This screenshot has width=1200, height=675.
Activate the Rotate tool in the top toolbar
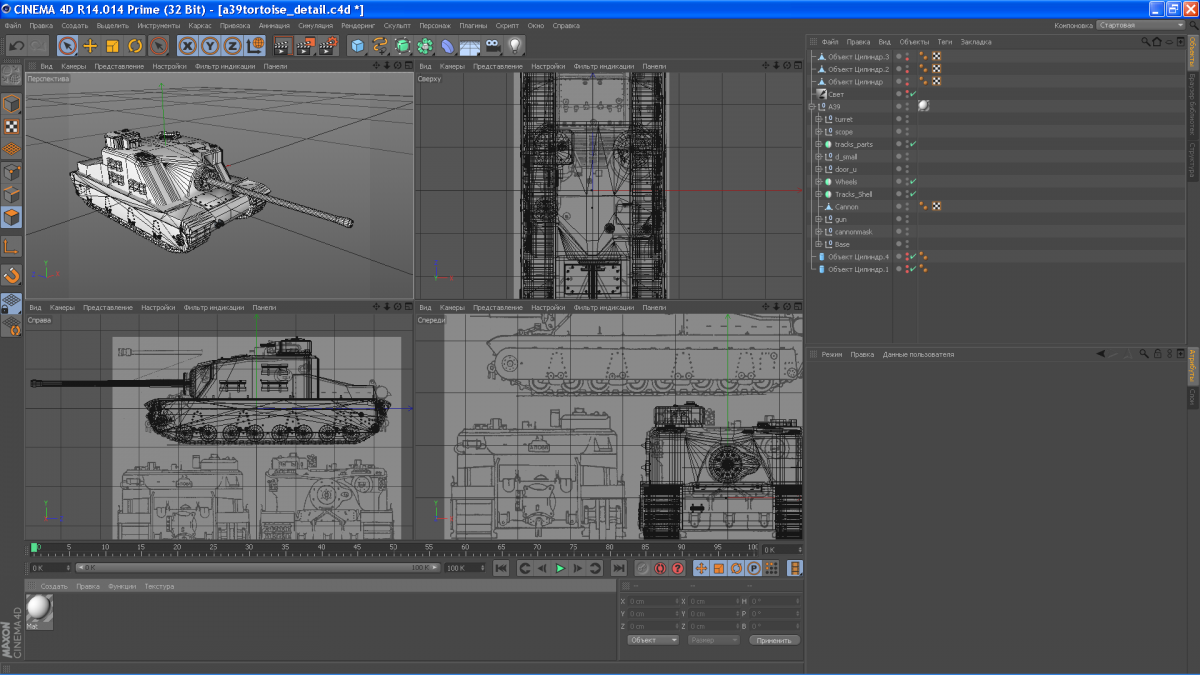coord(135,45)
